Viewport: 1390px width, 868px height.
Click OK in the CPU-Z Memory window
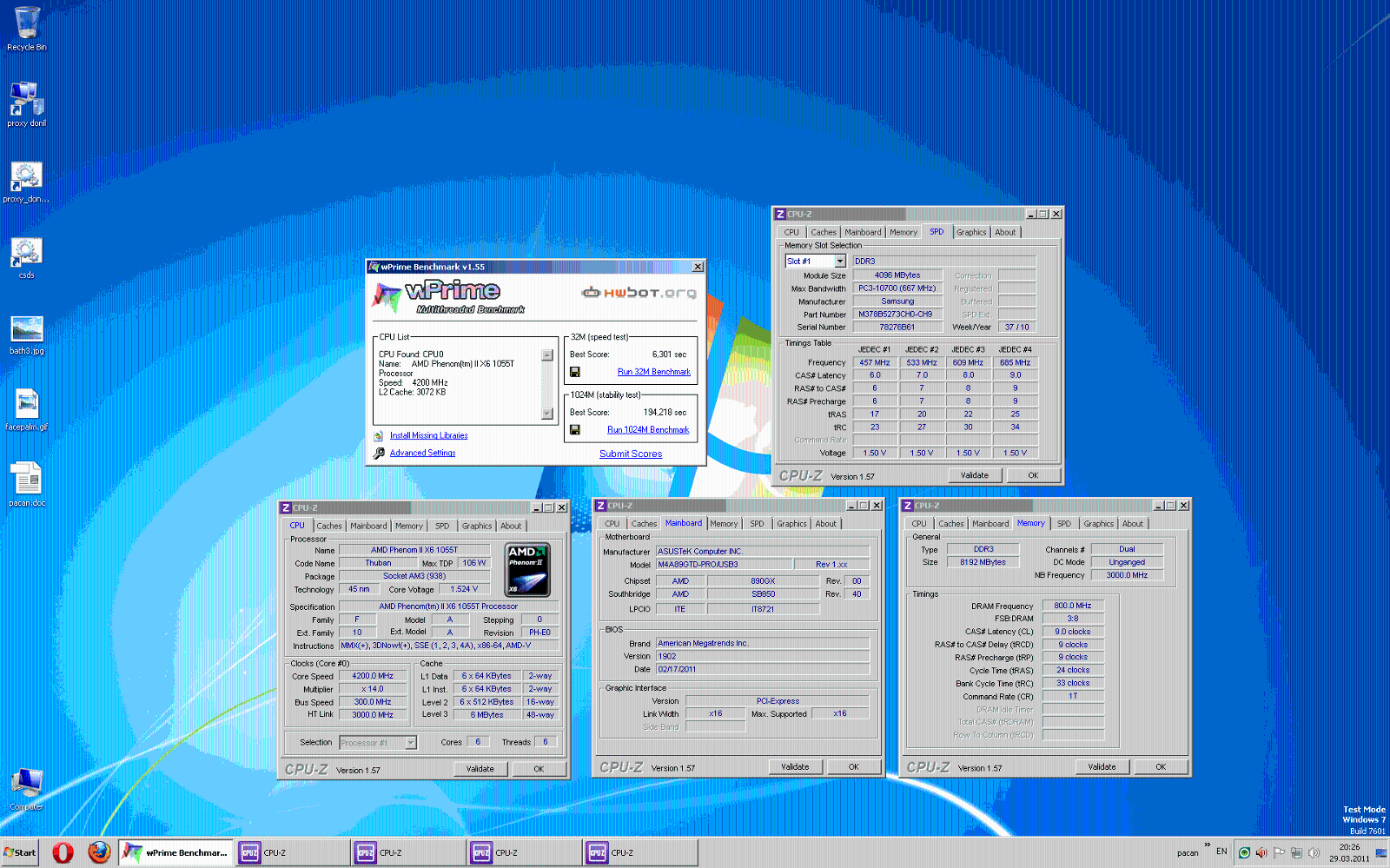[1161, 767]
